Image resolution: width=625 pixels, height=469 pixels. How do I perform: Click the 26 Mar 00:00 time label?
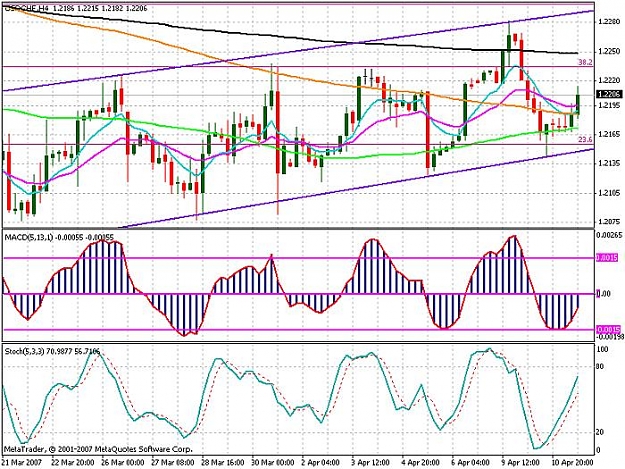coord(123,463)
